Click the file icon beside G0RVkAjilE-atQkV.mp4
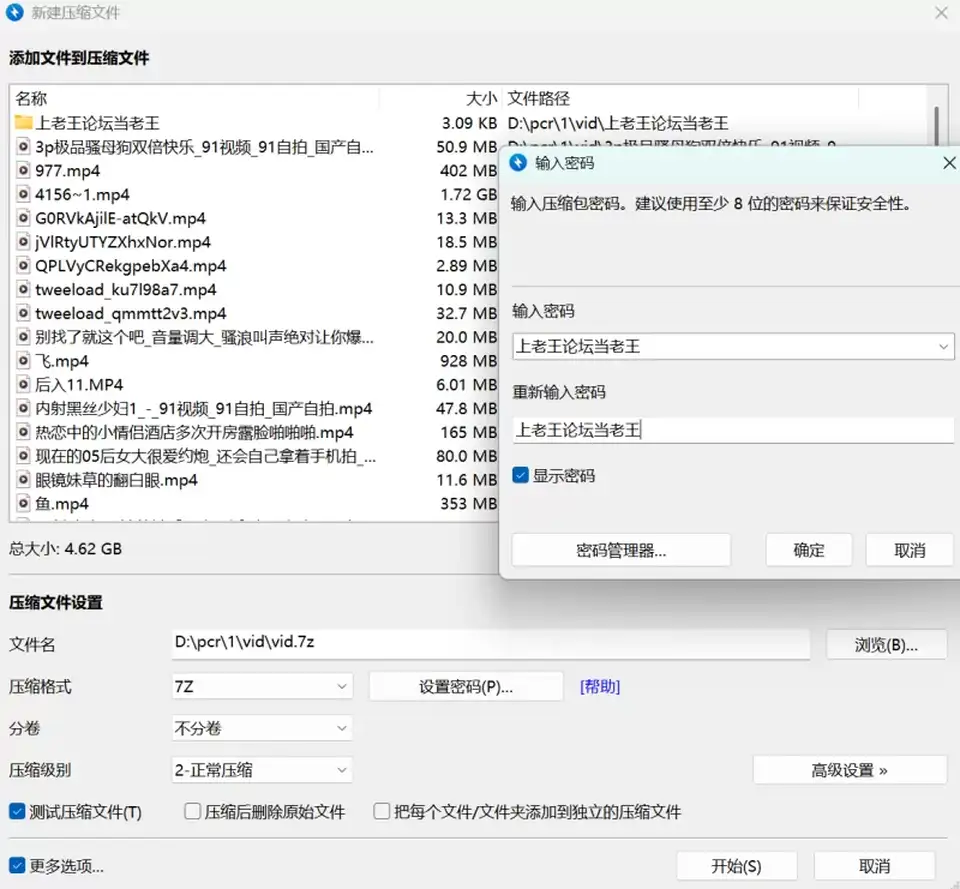 click(23, 218)
